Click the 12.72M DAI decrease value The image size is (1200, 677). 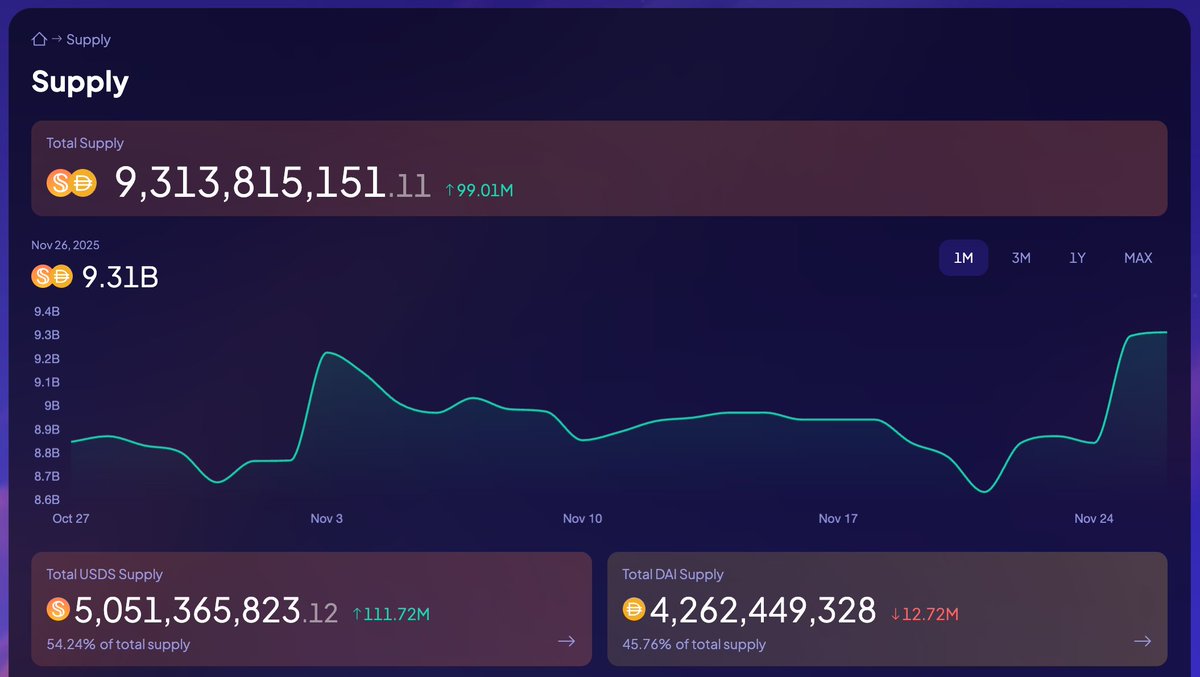[924, 614]
